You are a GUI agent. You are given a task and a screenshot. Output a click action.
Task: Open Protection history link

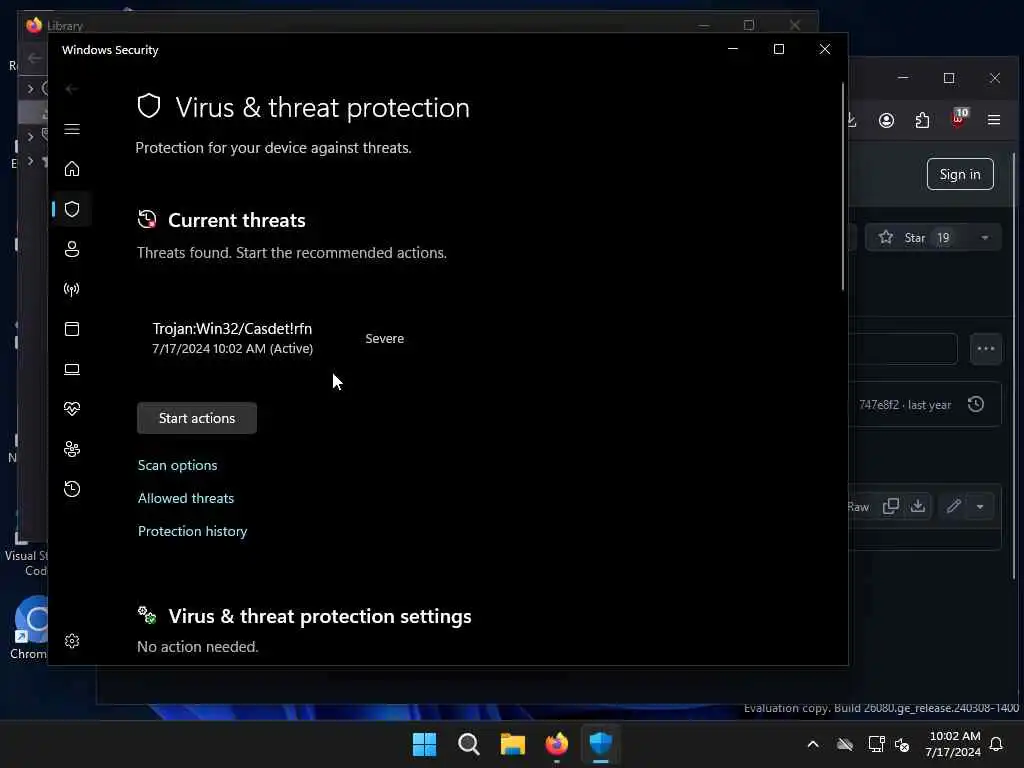(x=193, y=531)
